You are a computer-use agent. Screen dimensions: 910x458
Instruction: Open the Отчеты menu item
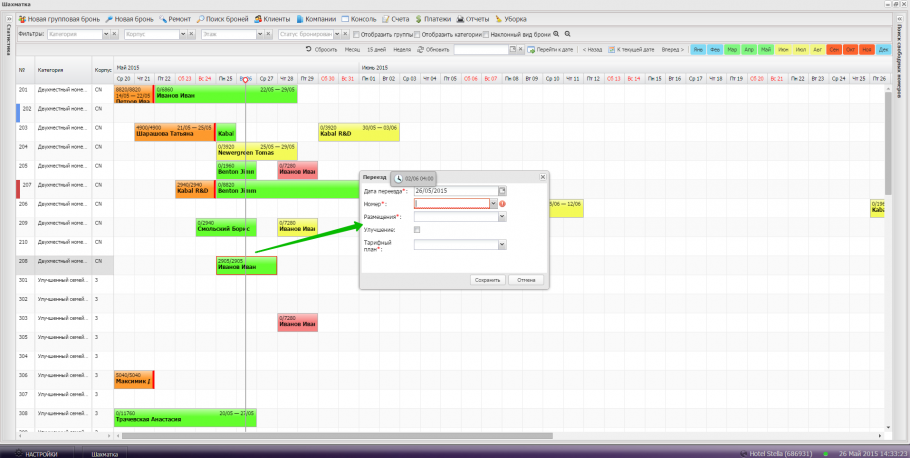click(472, 19)
